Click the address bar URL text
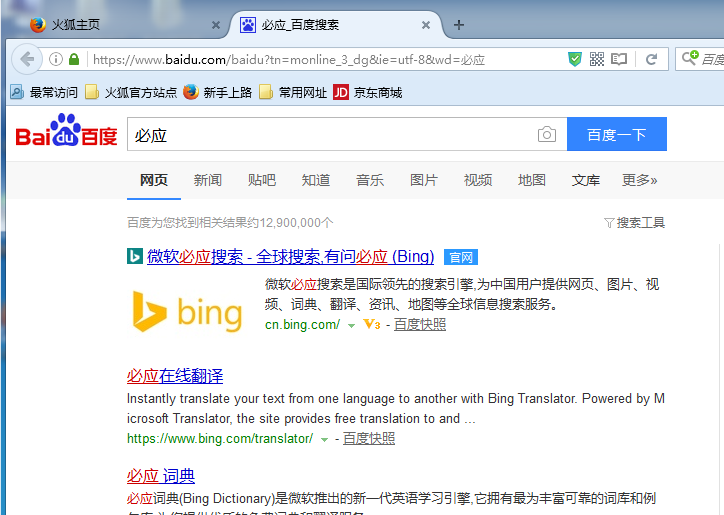 coord(289,60)
